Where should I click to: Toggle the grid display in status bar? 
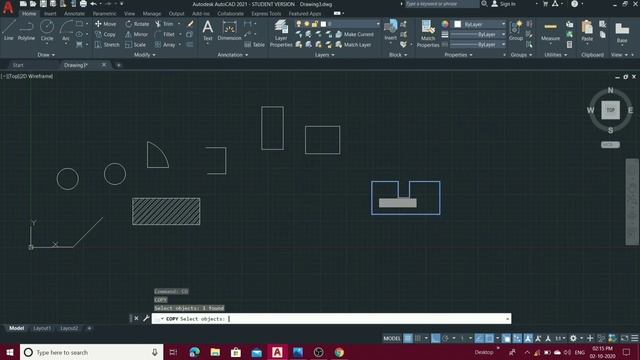(x=408, y=338)
